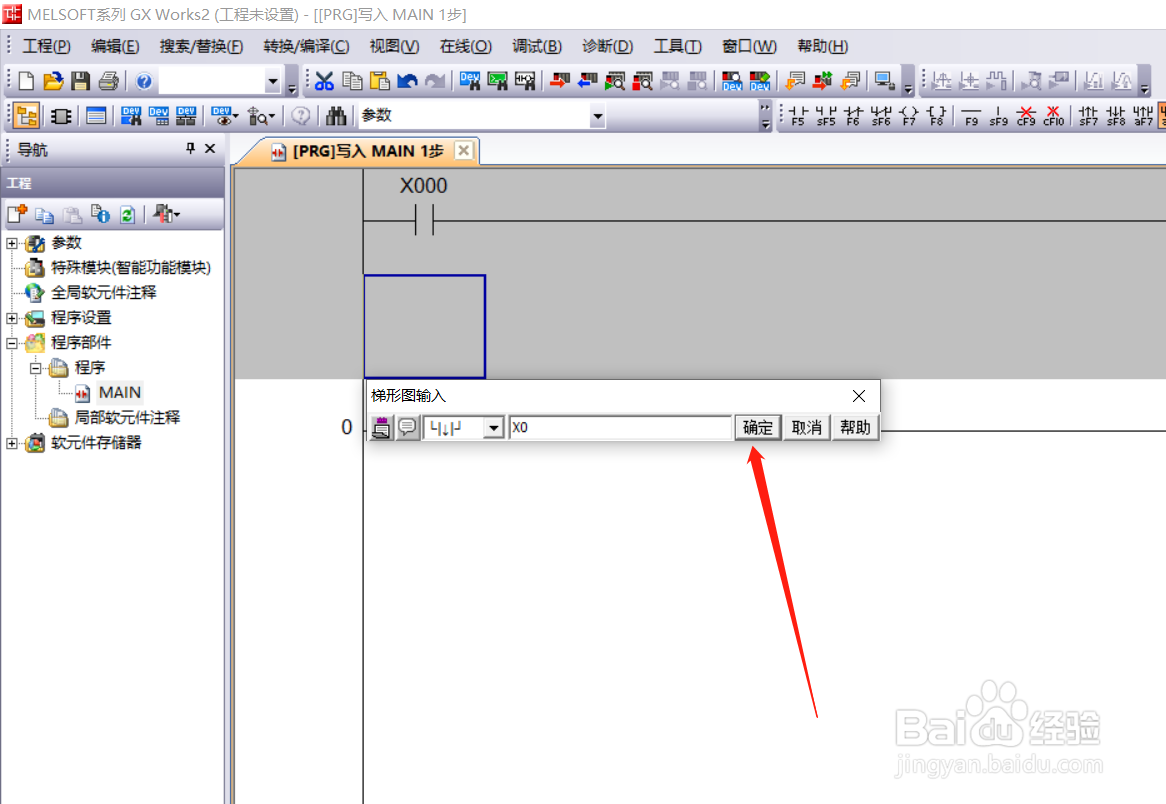Print using the printer icon

click(x=109, y=80)
